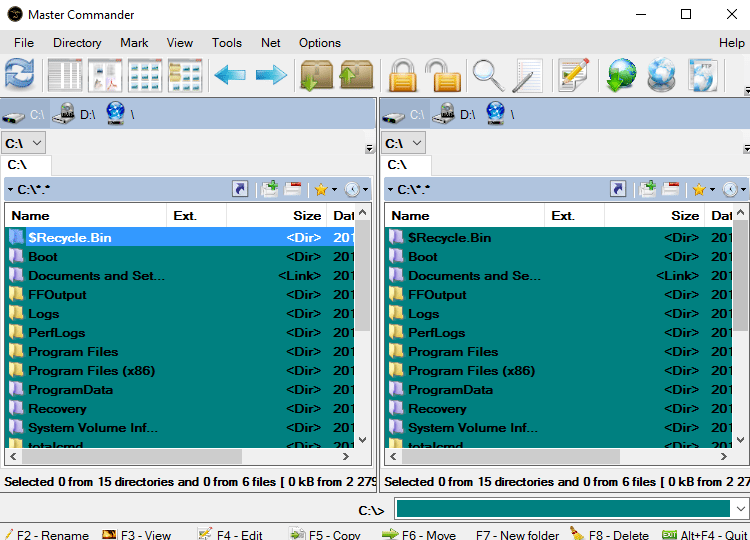Open the left panel C:\ drive dropdown
The image size is (750, 540).
[x=24, y=144]
